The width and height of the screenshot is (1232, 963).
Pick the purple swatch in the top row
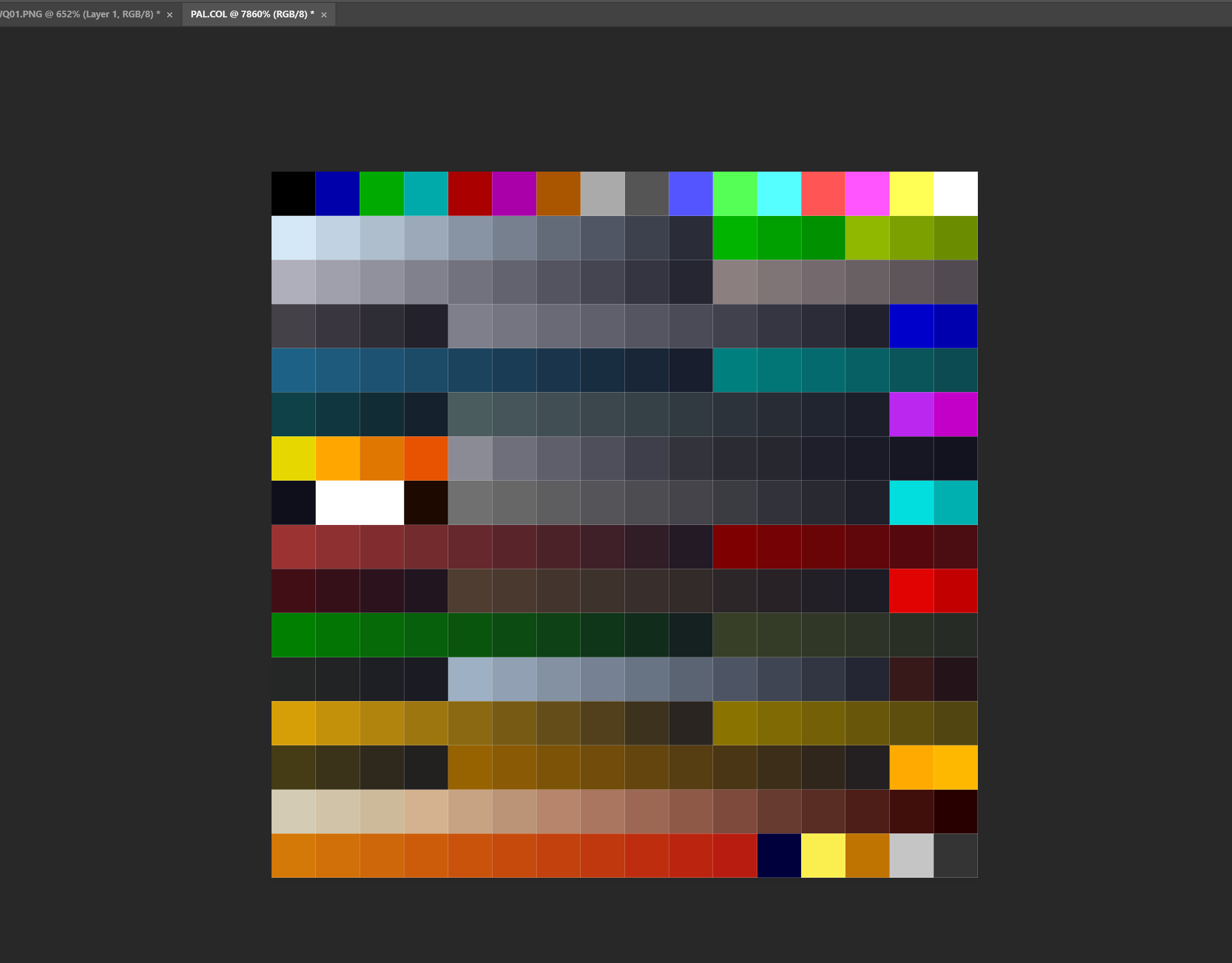pos(514,193)
